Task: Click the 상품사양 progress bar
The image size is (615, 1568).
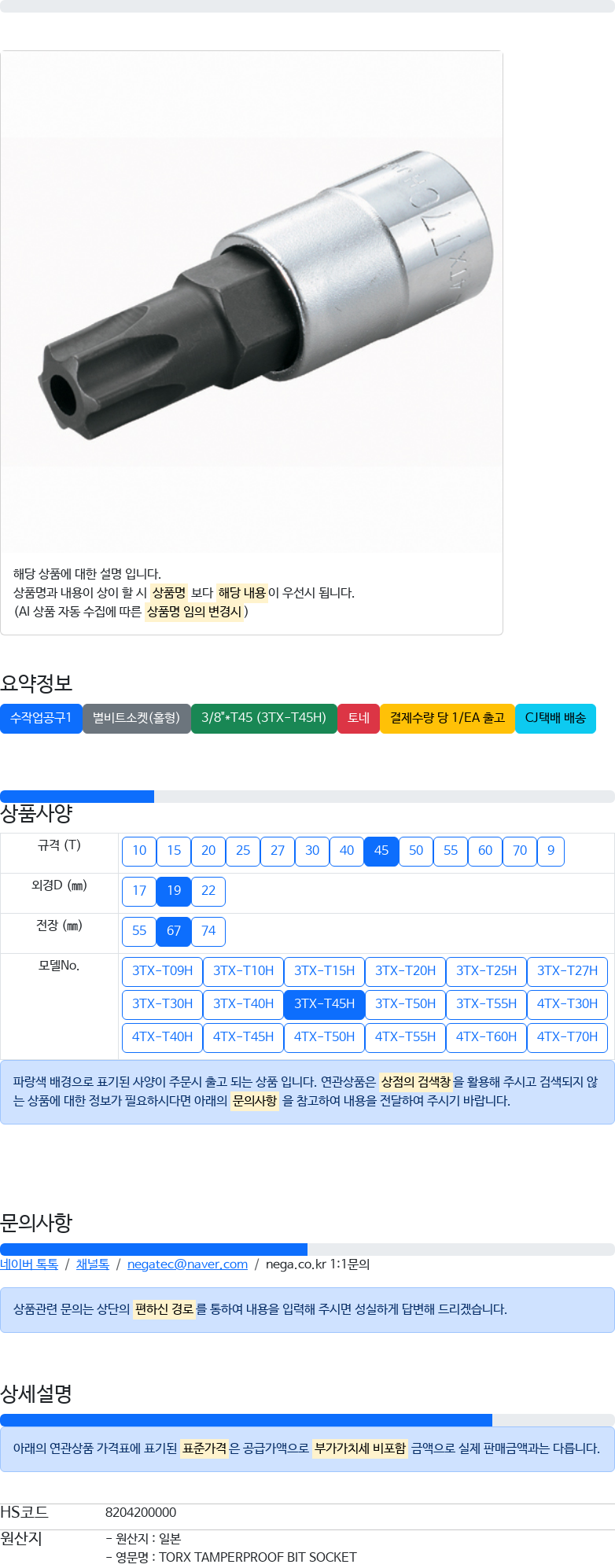Action: [307, 797]
